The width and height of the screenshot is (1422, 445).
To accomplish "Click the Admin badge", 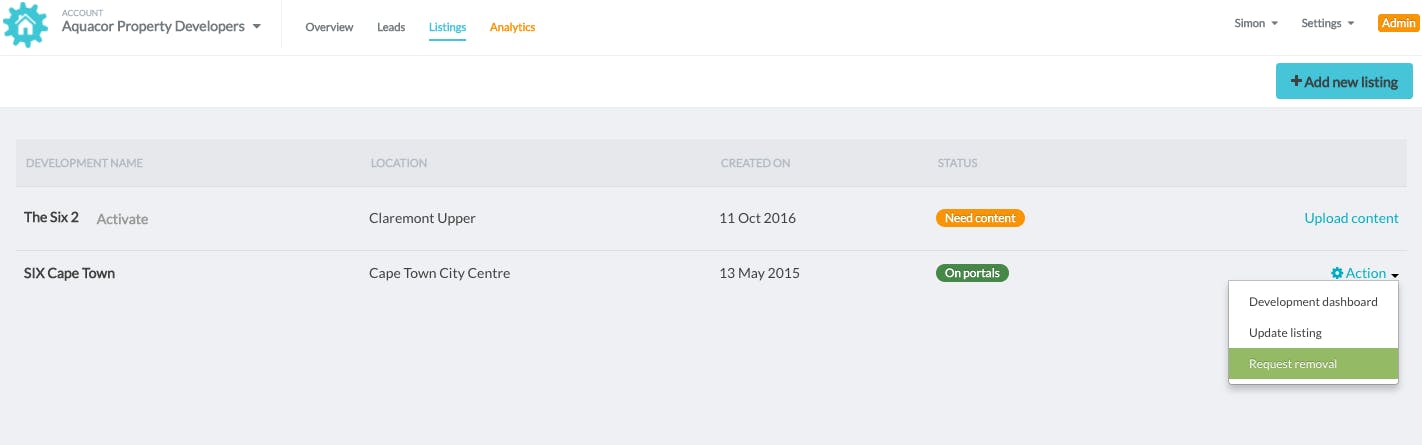I will pos(1397,23).
